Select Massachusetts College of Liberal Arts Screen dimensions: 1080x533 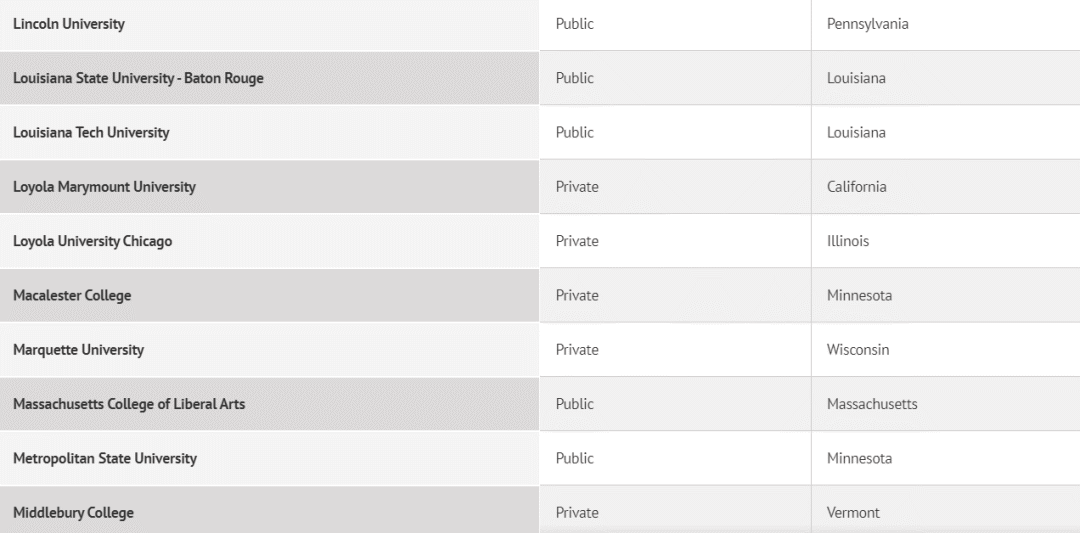point(129,404)
